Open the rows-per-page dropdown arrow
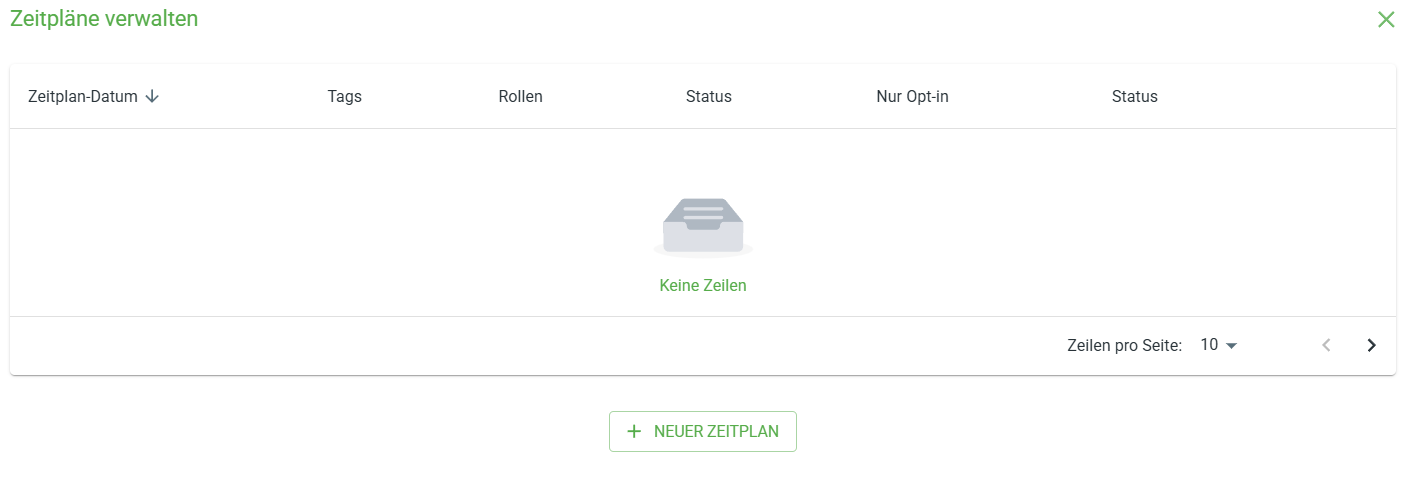The width and height of the screenshot is (1412, 478). click(1231, 345)
